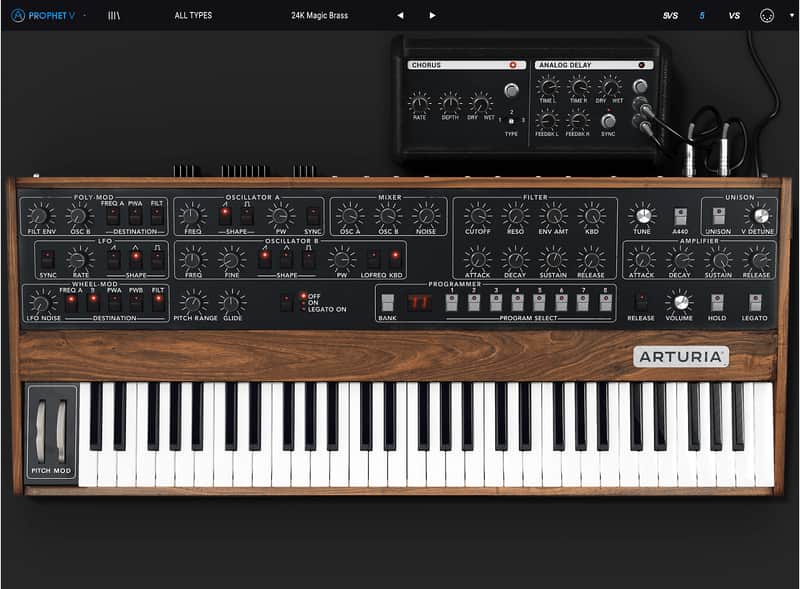Screen dimensions: 800x589
Task: Open the 24K Magic Brass preset name dropdown
Action: 320,14
